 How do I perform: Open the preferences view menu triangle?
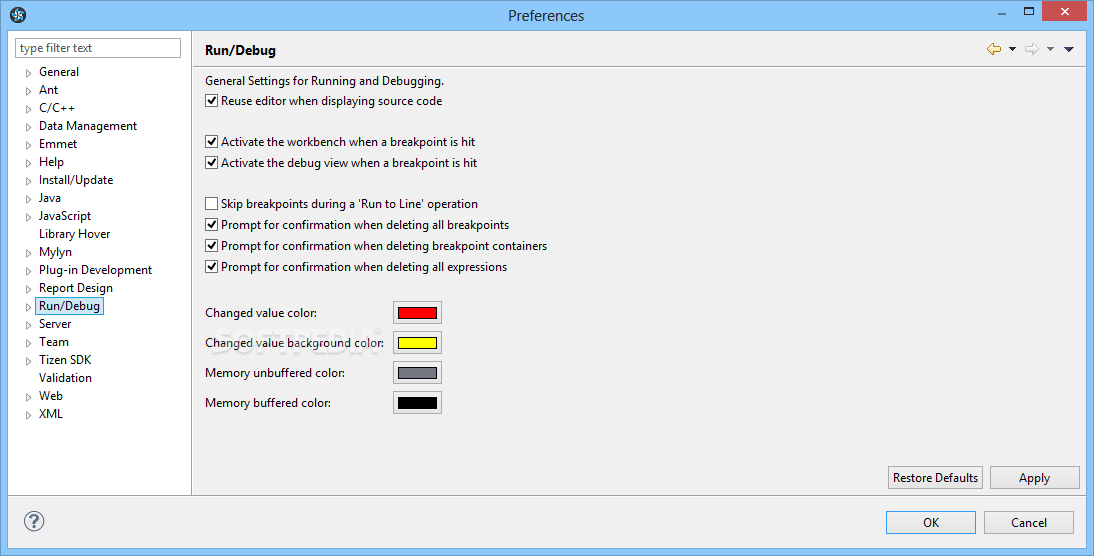tap(1068, 49)
